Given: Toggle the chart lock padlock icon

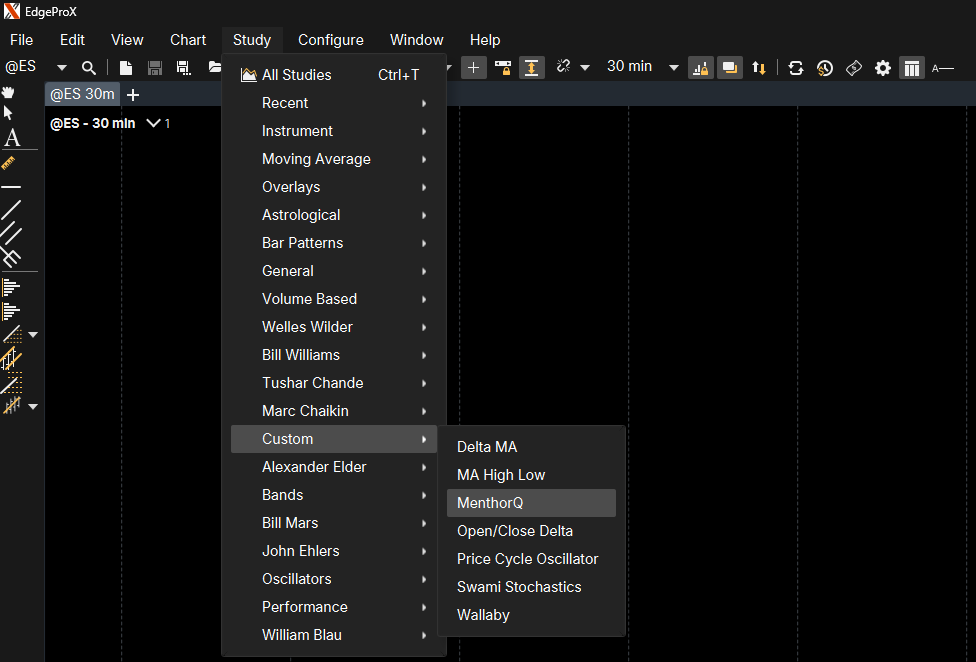Looking at the screenshot, I should (700, 68).
